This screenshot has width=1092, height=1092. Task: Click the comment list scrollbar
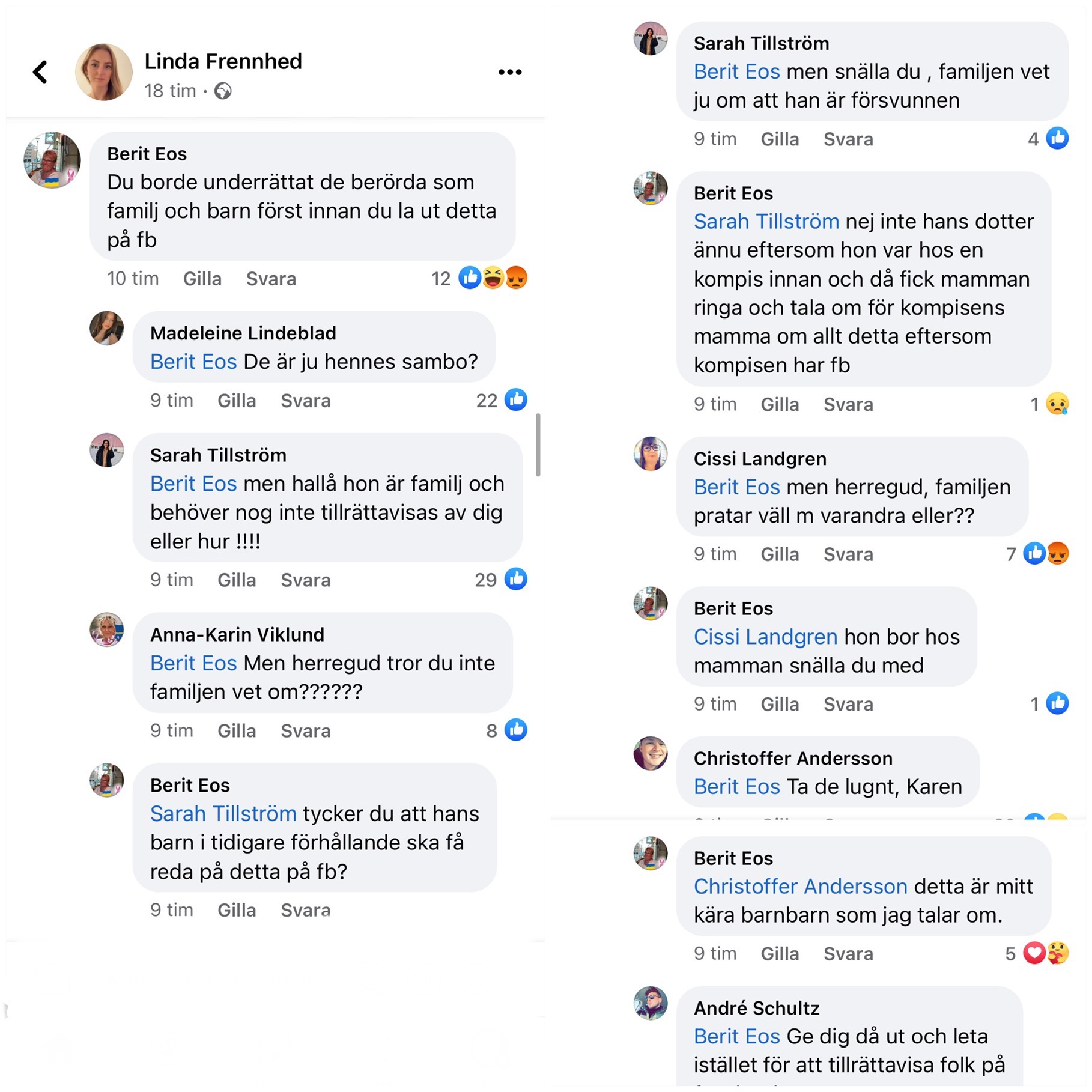pyautogui.click(x=538, y=444)
